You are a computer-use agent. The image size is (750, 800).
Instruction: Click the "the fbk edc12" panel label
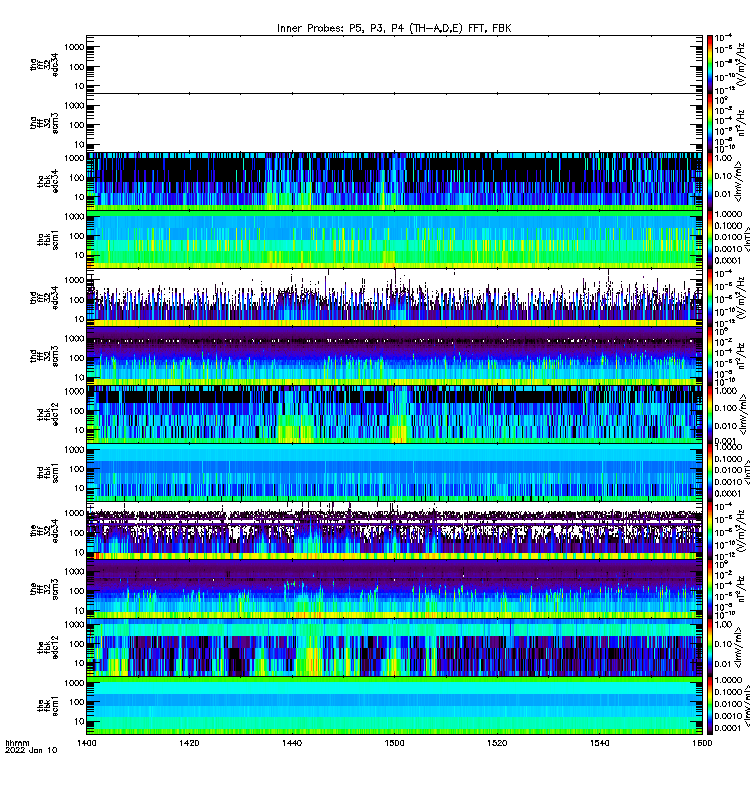[x=48, y=647]
